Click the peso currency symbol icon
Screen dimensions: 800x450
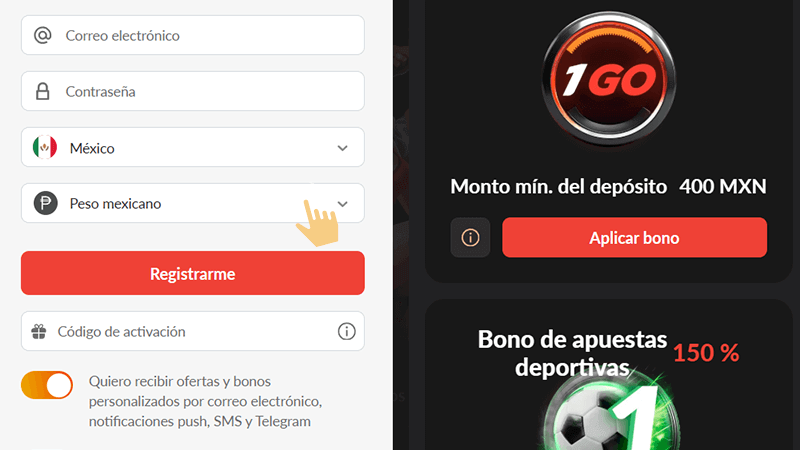tap(45, 203)
